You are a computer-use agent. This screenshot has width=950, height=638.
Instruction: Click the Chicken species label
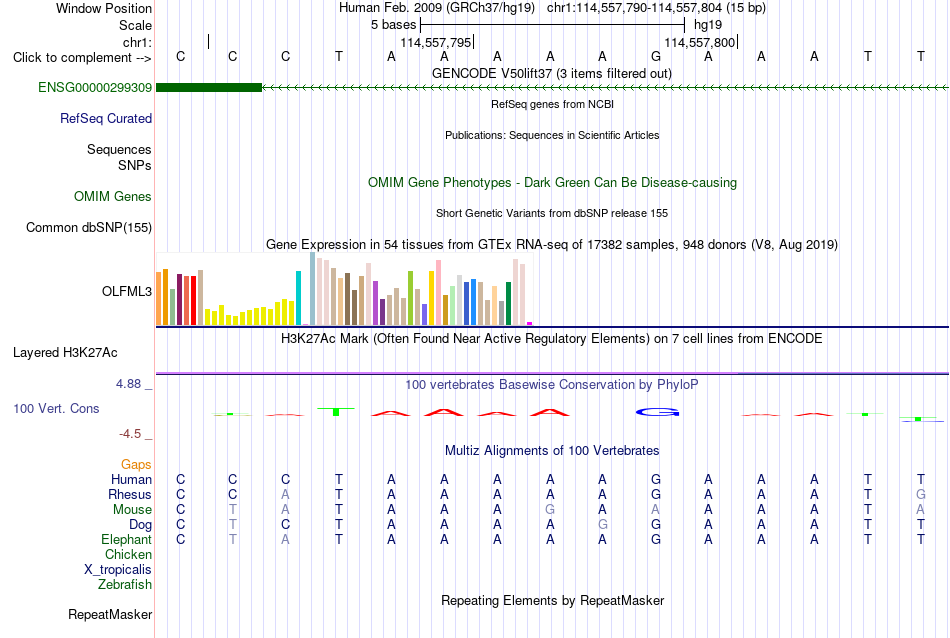(x=128, y=555)
